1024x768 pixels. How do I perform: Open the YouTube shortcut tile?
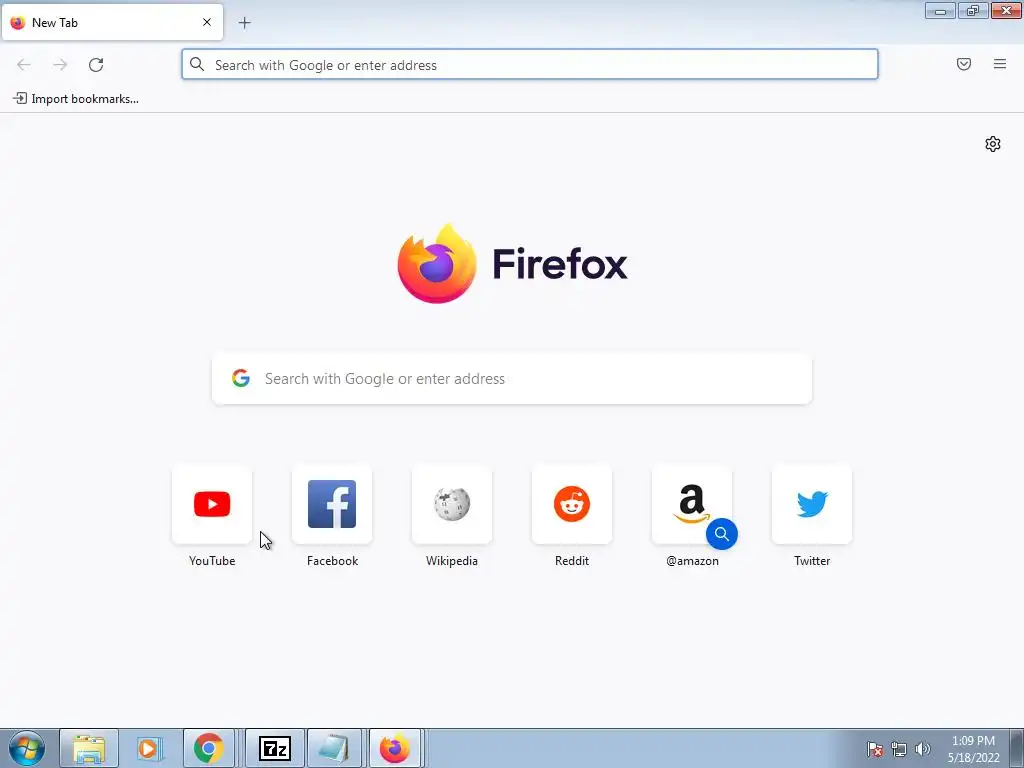[x=212, y=504]
